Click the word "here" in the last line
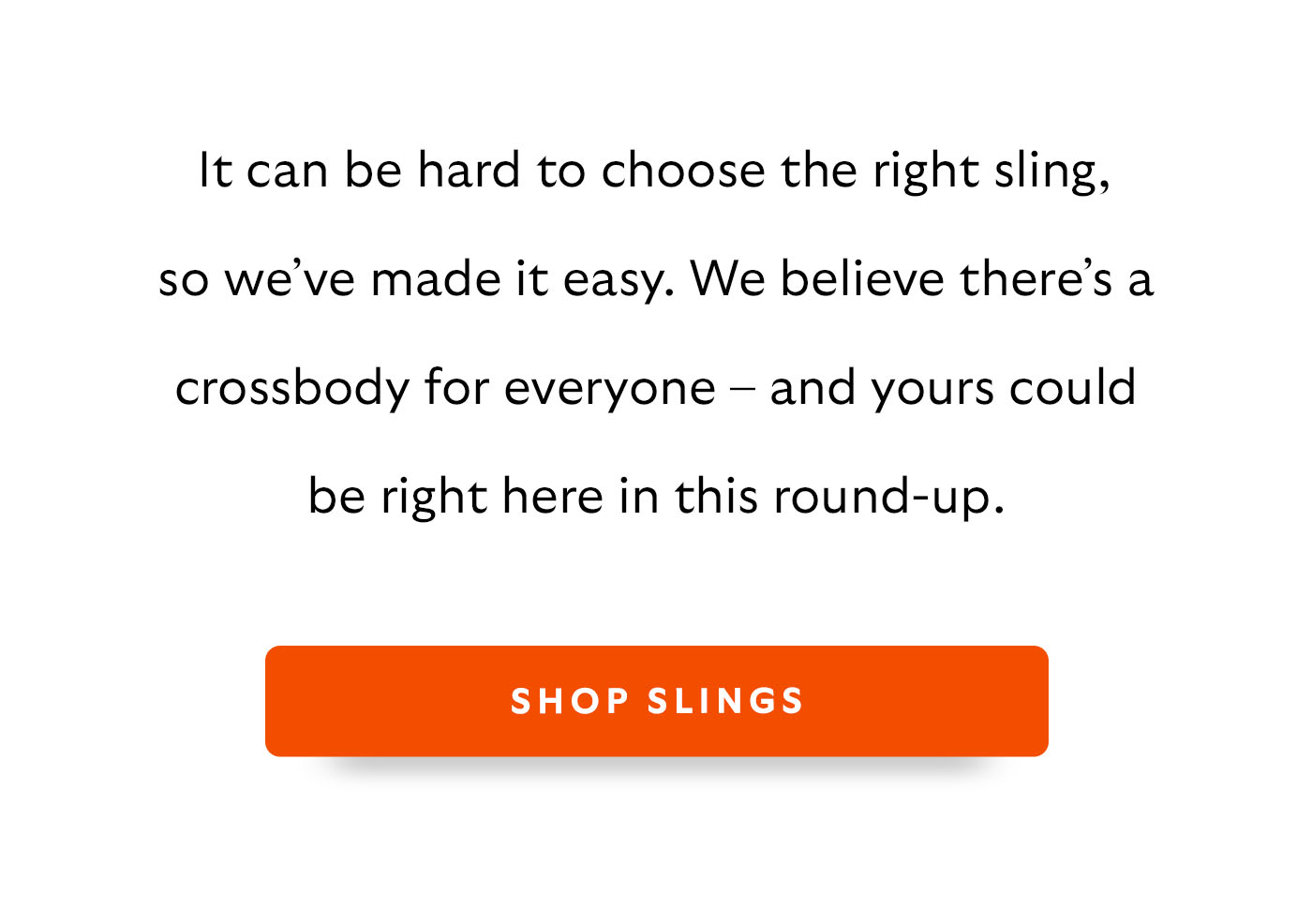The width and height of the screenshot is (1312, 924). click(552, 497)
